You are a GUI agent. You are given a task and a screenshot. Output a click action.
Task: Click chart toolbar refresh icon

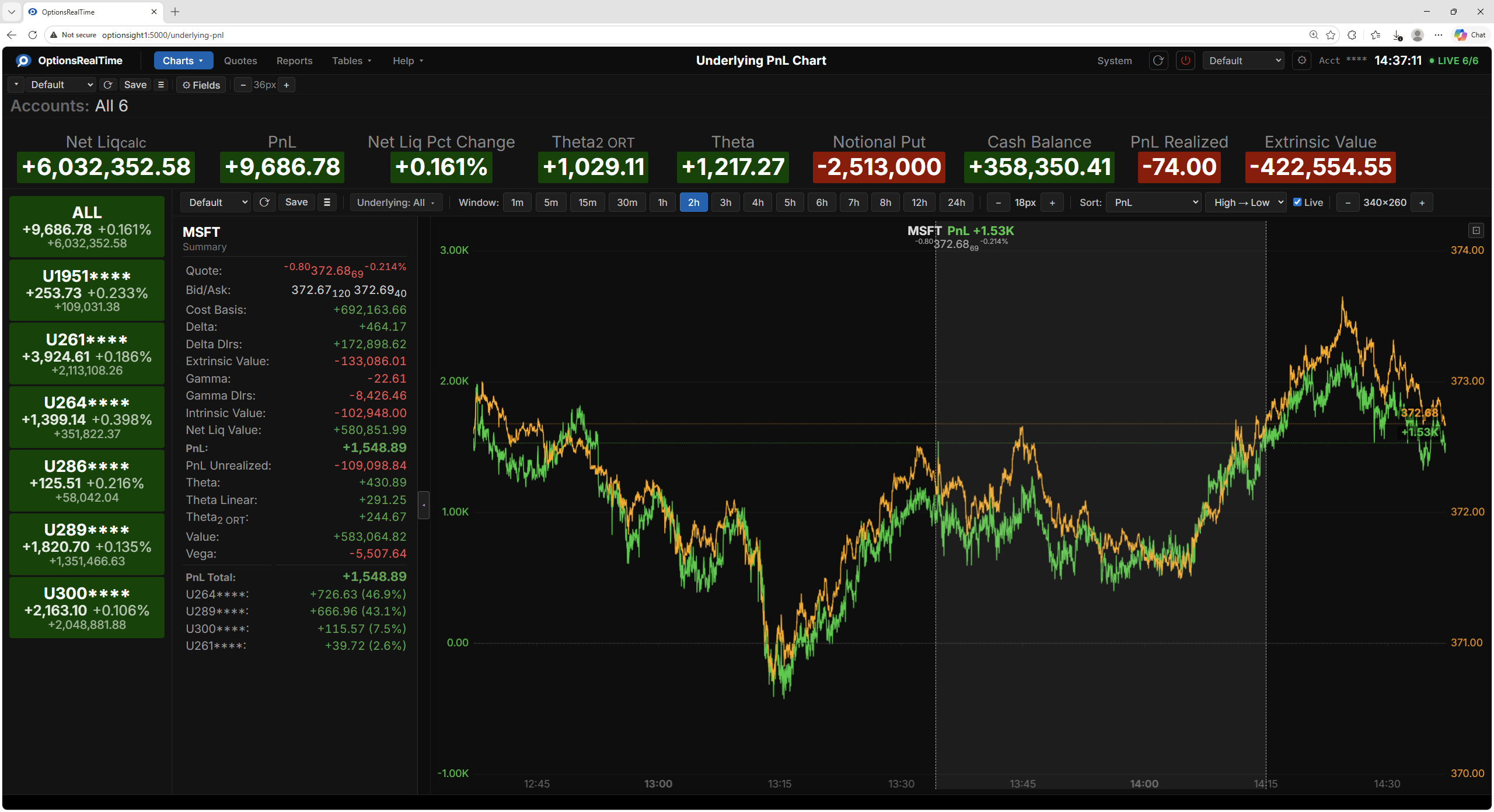pos(264,202)
